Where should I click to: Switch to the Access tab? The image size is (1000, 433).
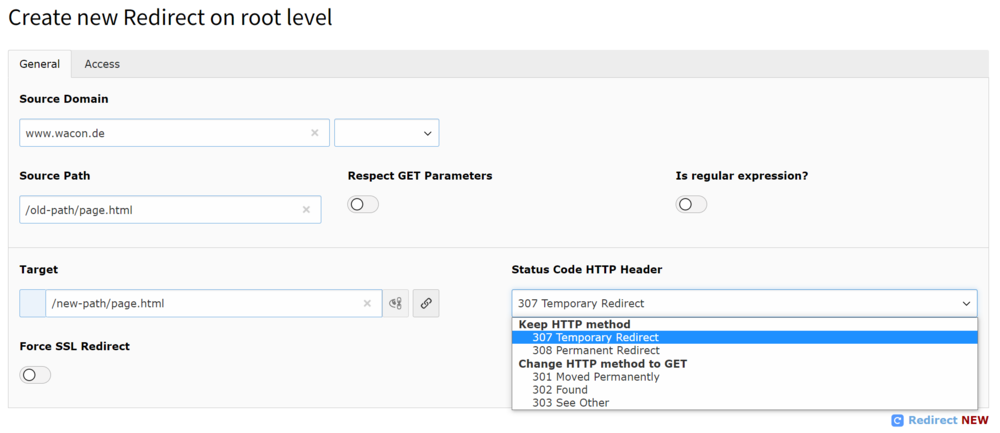[x=102, y=64]
